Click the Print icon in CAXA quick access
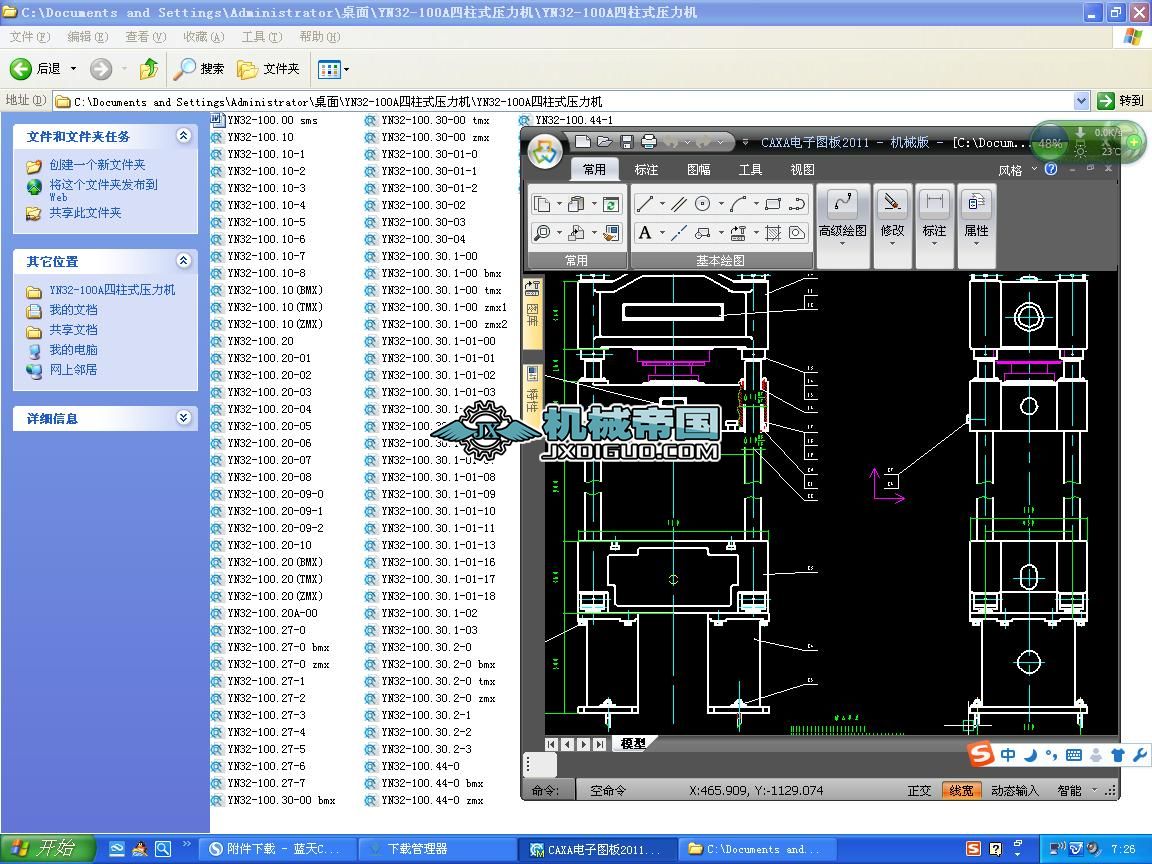1152x864 pixels. click(649, 142)
